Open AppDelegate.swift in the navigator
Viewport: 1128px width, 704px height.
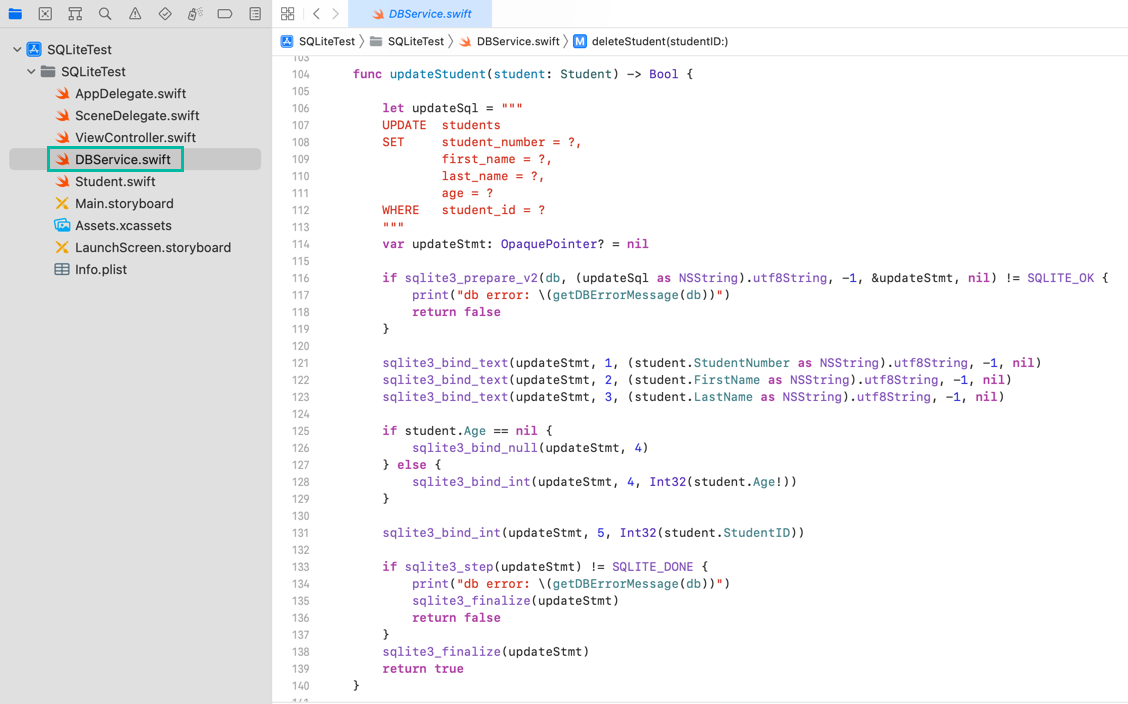[130, 93]
